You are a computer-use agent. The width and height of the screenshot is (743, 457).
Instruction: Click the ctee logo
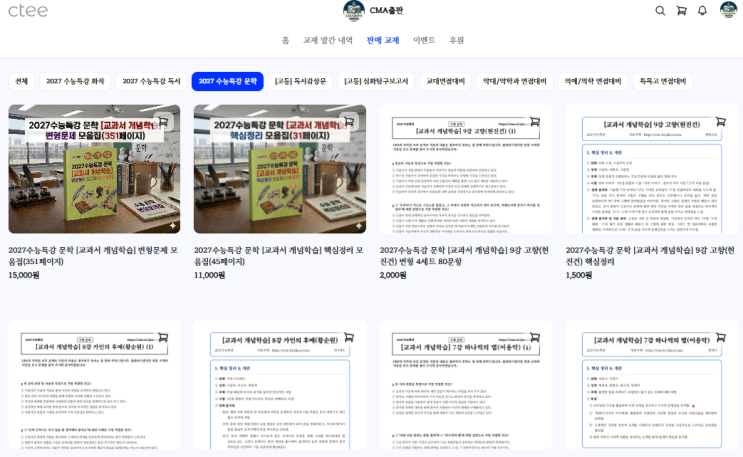coord(28,10)
